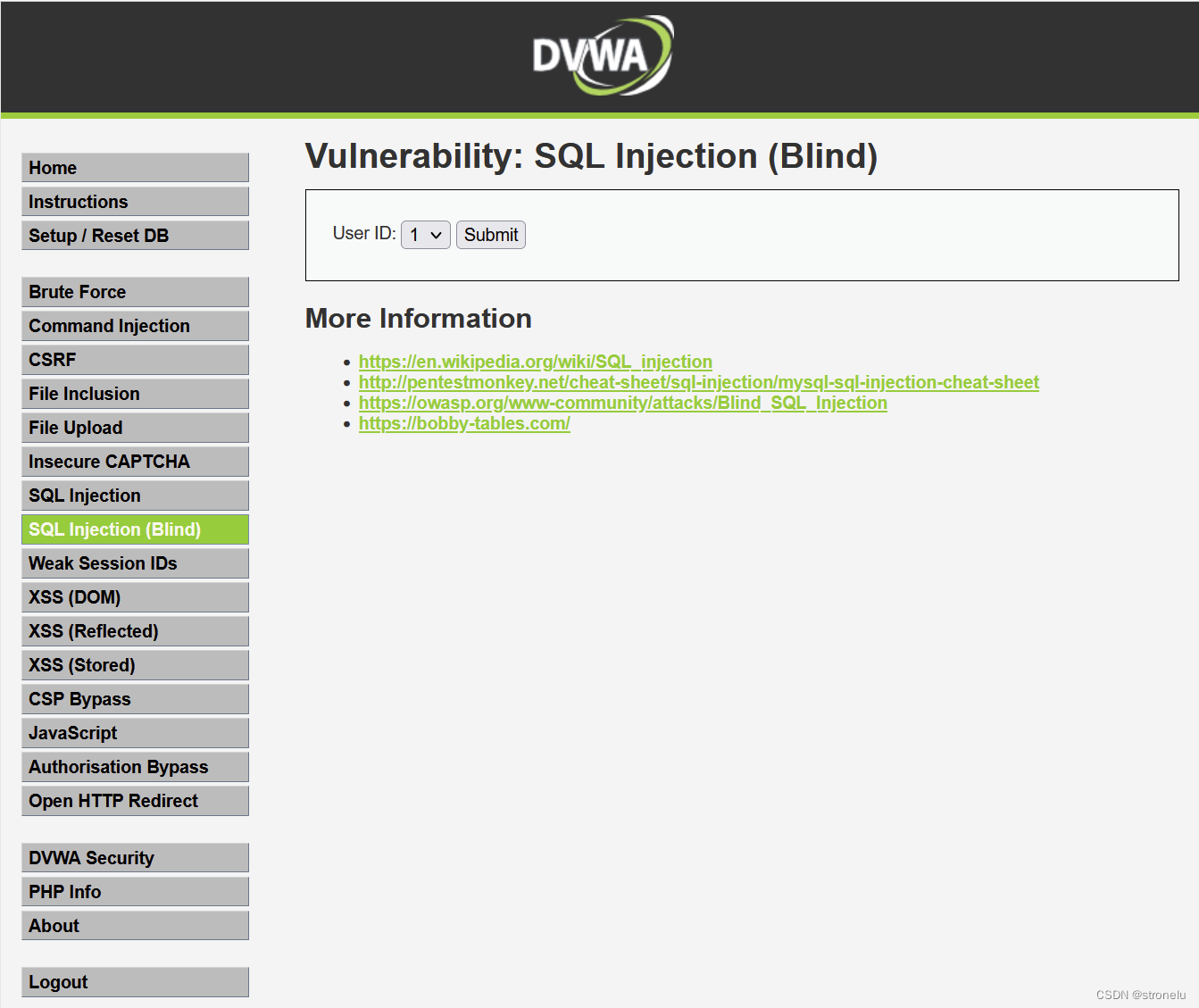The image size is (1199, 1008).
Task: Go to XSS (DOM) page
Action: 135,597
